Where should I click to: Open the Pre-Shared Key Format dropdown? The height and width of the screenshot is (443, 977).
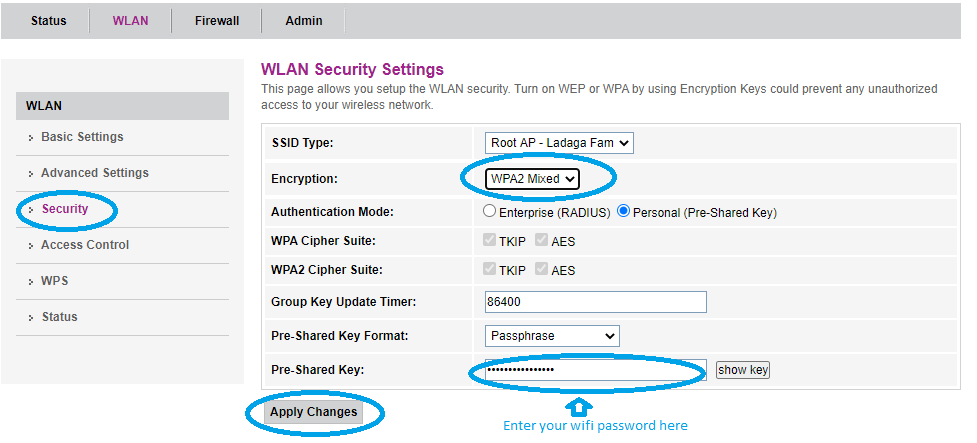point(552,336)
